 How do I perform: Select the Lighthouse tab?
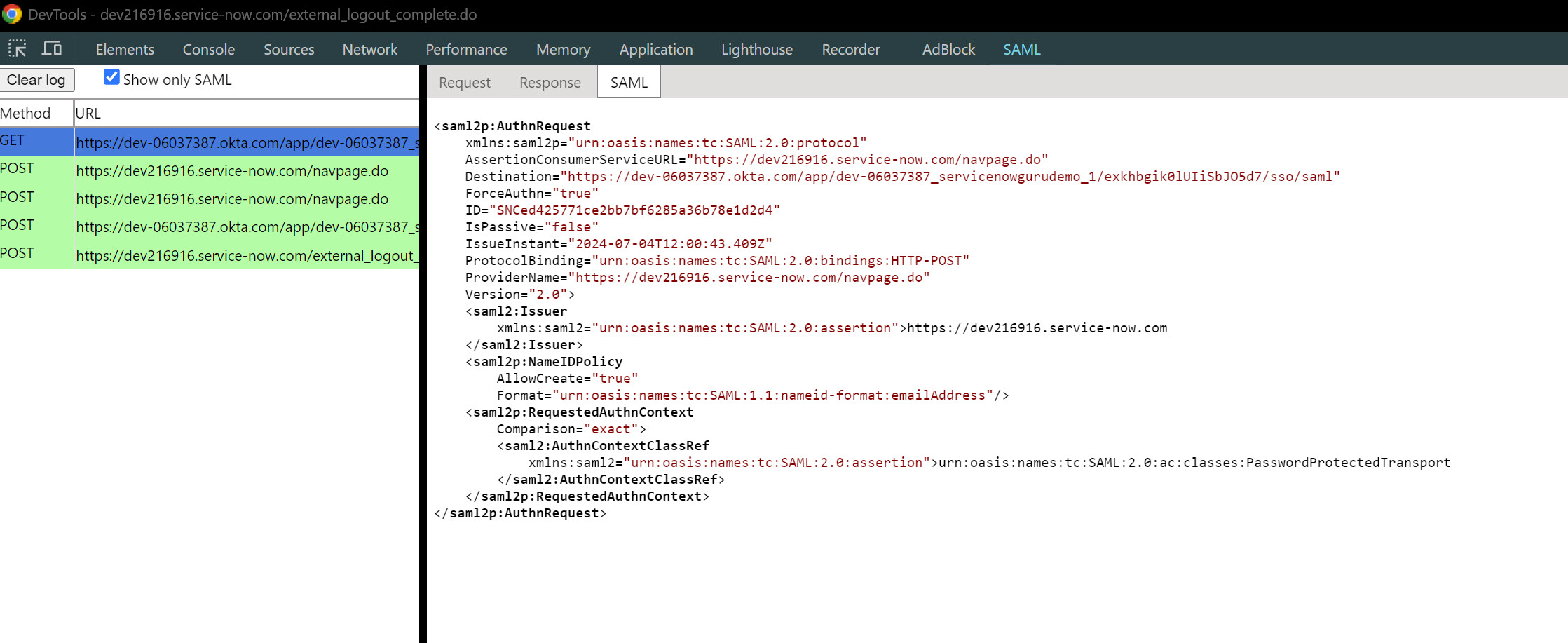point(756,50)
